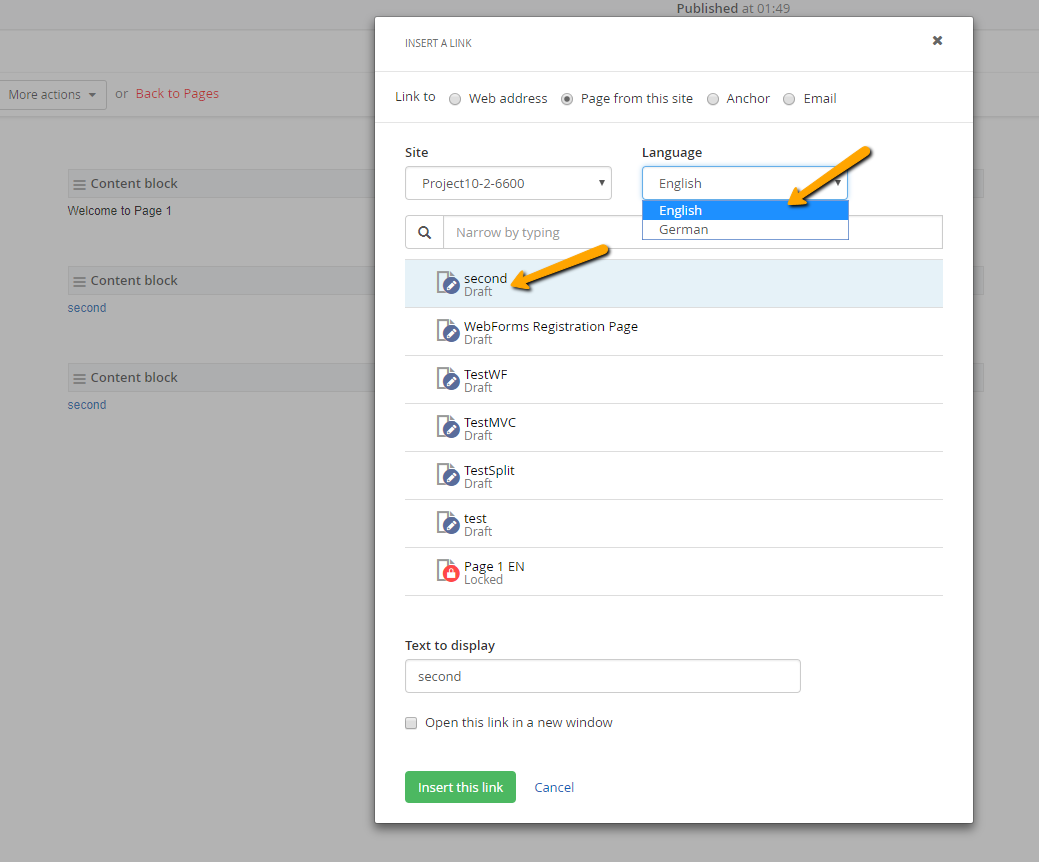This screenshot has height=862, width=1039.
Task: Click the test page draft icon
Action: pyautogui.click(x=448, y=523)
